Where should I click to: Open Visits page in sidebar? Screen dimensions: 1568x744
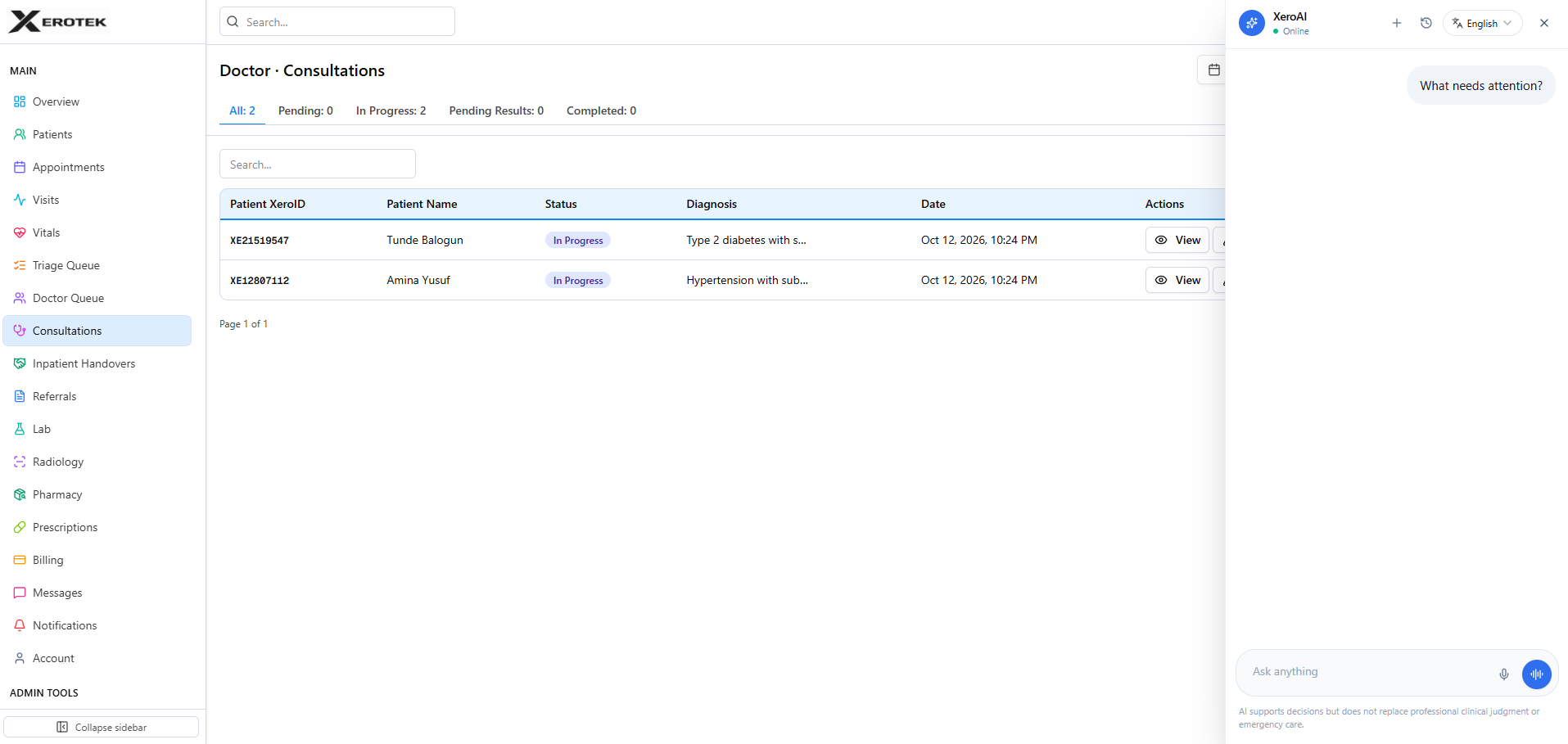coord(97,200)
